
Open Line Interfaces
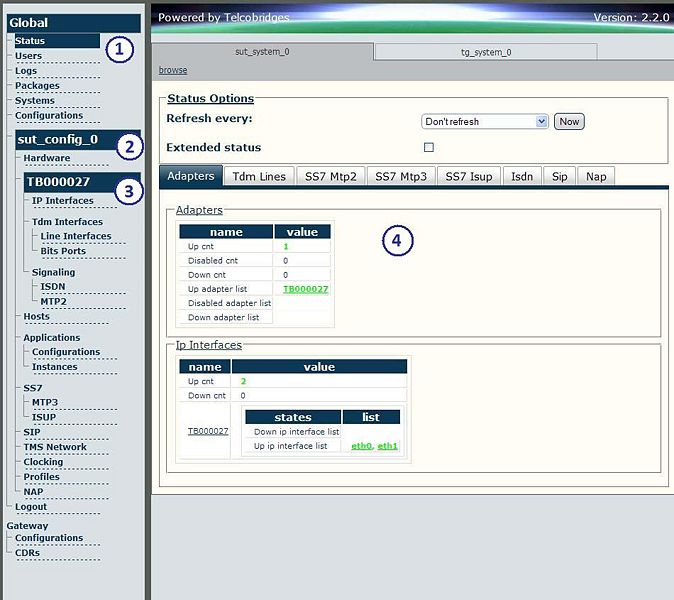tap(76, 236)
